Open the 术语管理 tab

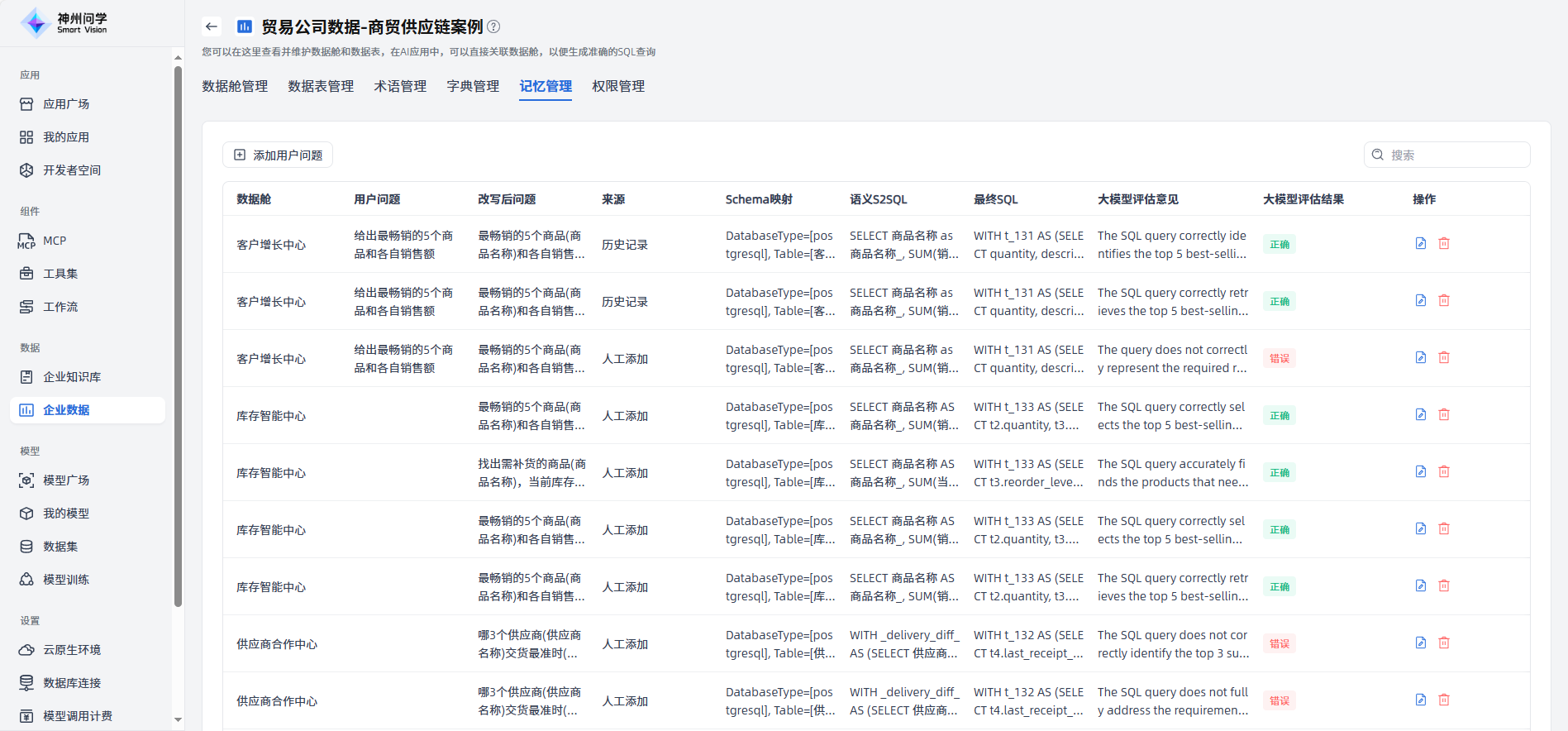(400, 86)
